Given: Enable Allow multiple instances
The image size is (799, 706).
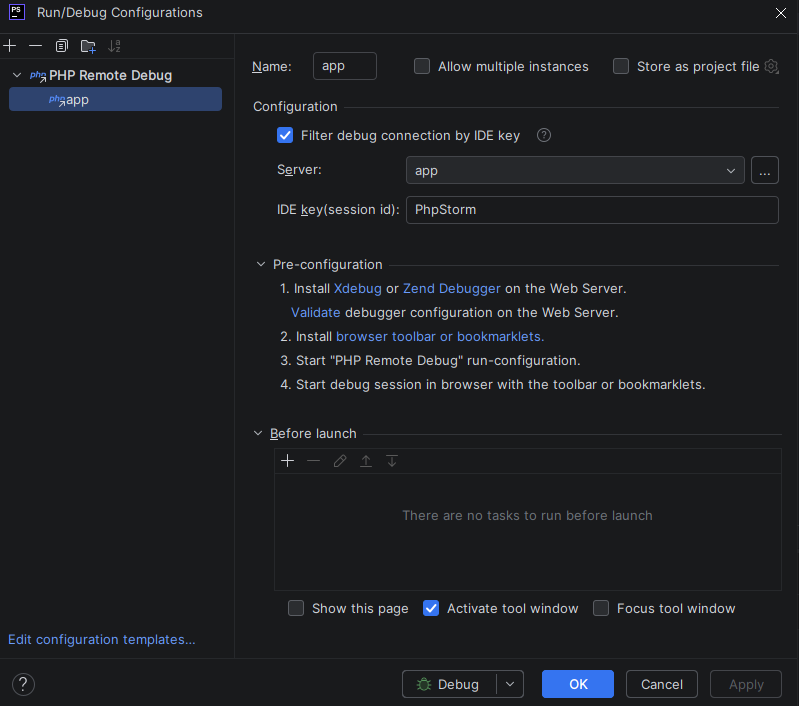Looking at the screenshot, I should [x=422, y=67].
